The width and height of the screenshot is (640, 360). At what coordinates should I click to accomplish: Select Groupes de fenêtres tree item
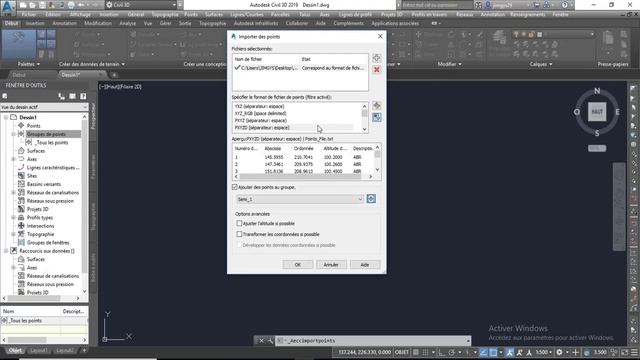(x=48, y=243)
